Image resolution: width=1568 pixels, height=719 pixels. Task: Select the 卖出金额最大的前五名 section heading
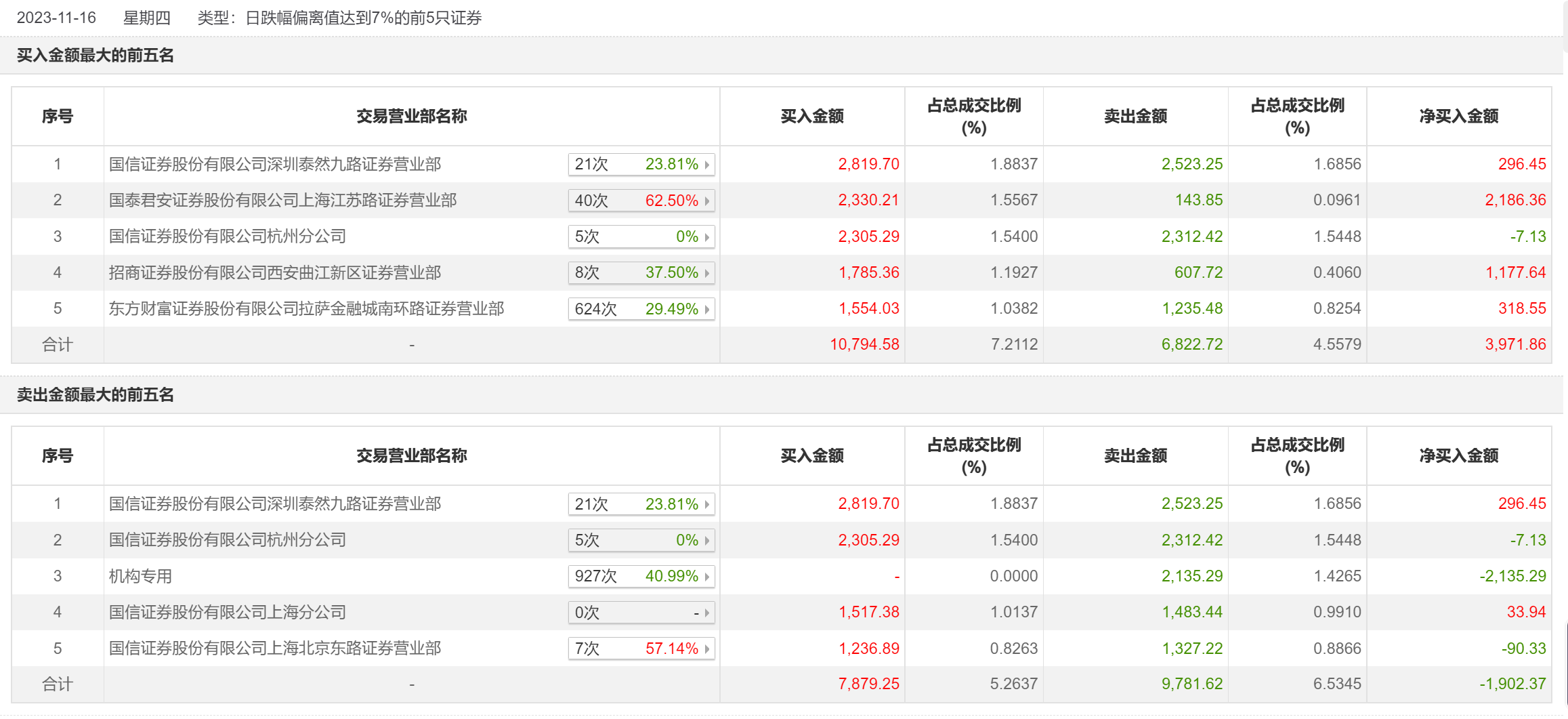[x=96, y=395]
